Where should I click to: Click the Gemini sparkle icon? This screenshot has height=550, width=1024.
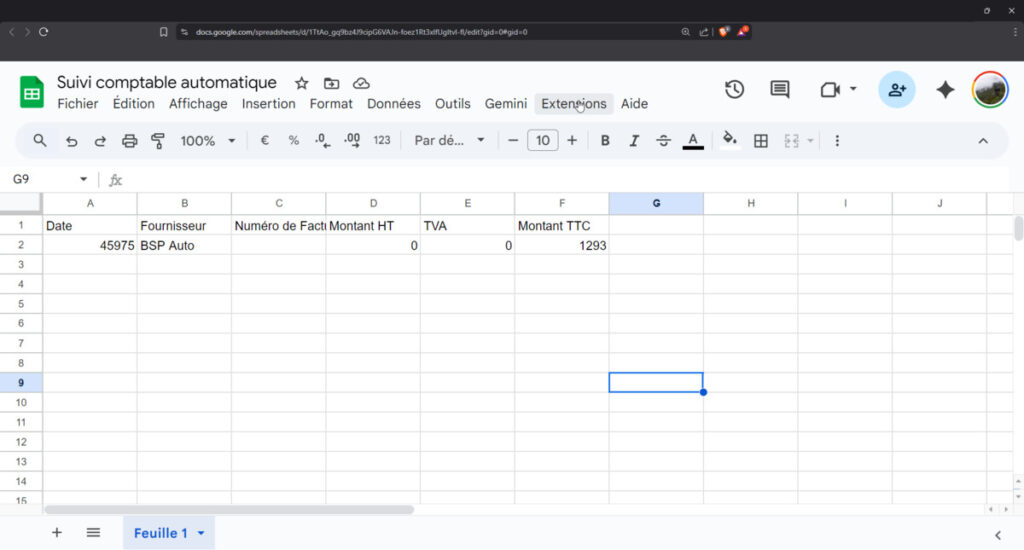945,90
